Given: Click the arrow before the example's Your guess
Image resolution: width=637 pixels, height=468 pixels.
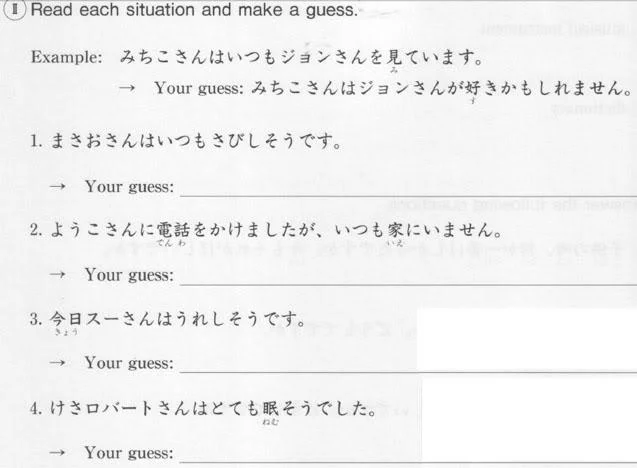Looking at the screenshot, I should [126, 88].
